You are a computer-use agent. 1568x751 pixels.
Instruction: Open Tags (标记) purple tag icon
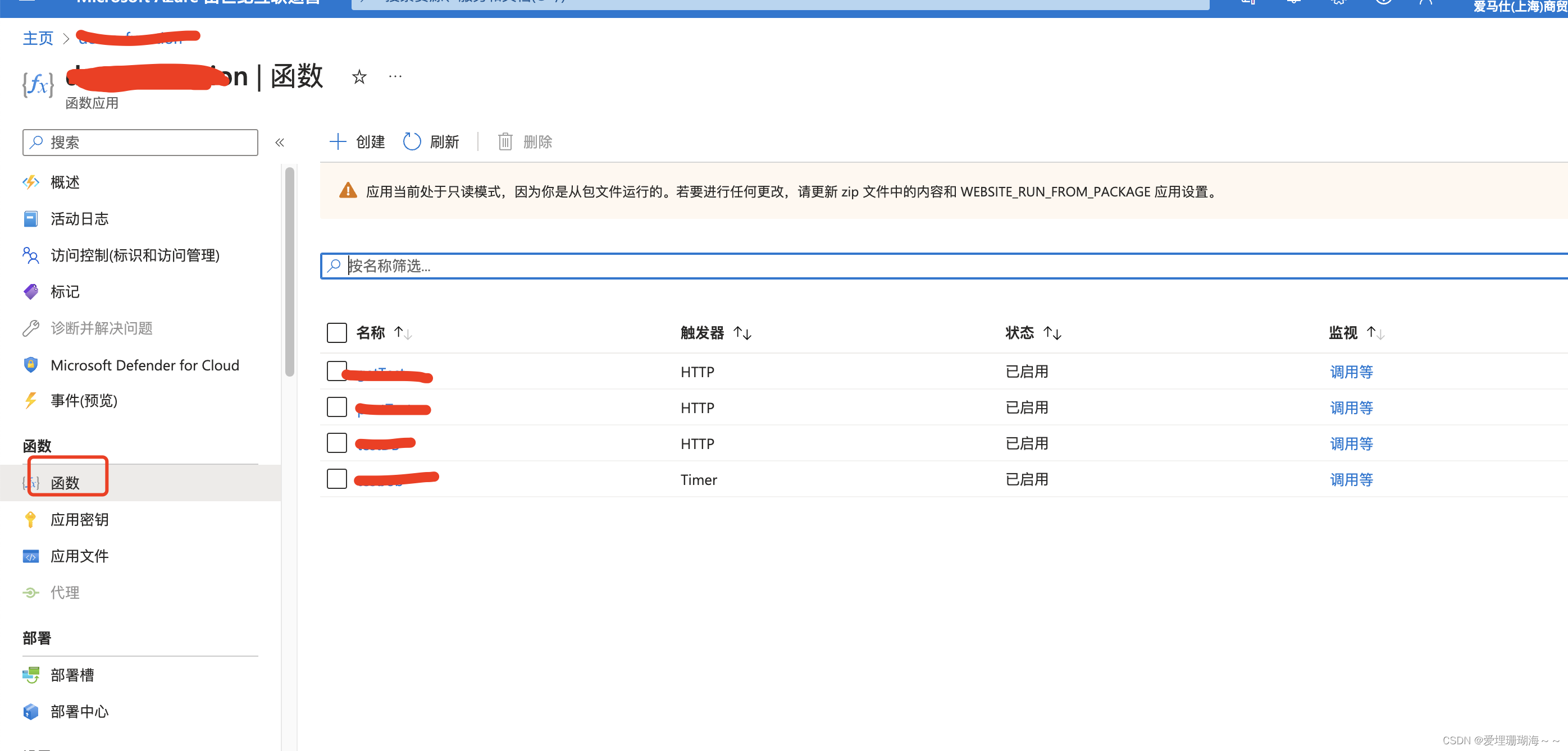pyautogui.click(x=30, y=291)
